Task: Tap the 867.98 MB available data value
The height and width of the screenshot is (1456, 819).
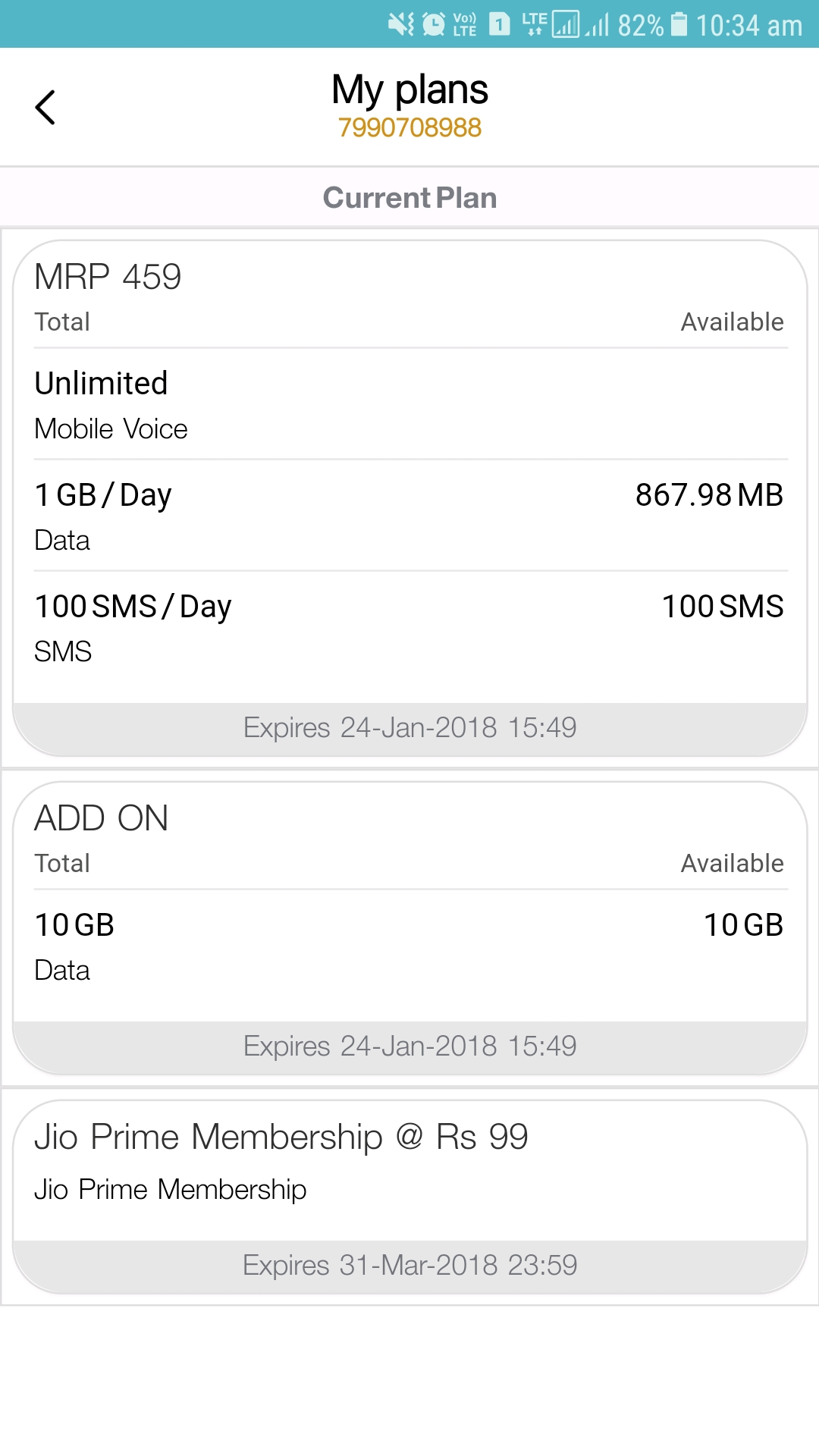Action: [x=709, y=495]
